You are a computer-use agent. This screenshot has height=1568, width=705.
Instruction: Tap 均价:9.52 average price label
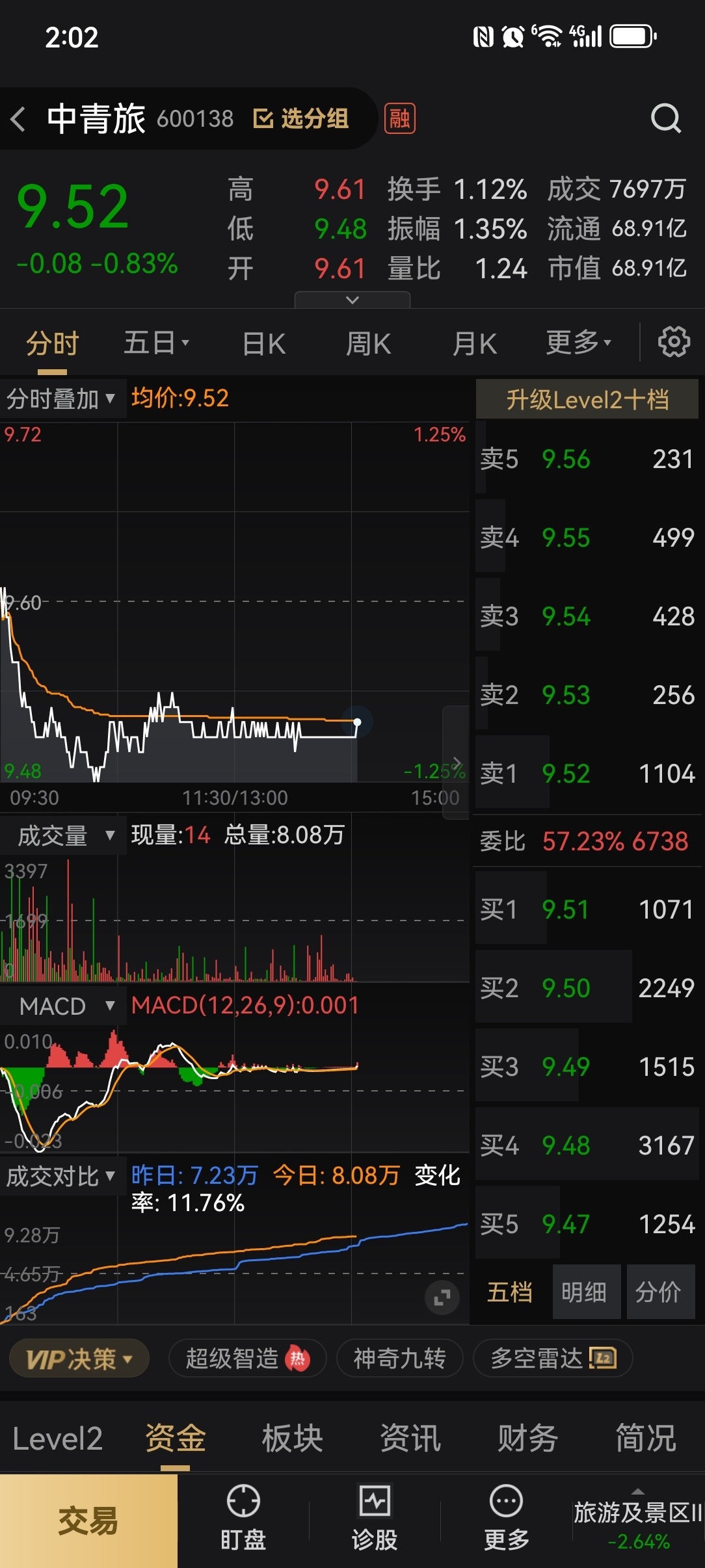click(180, 398)
